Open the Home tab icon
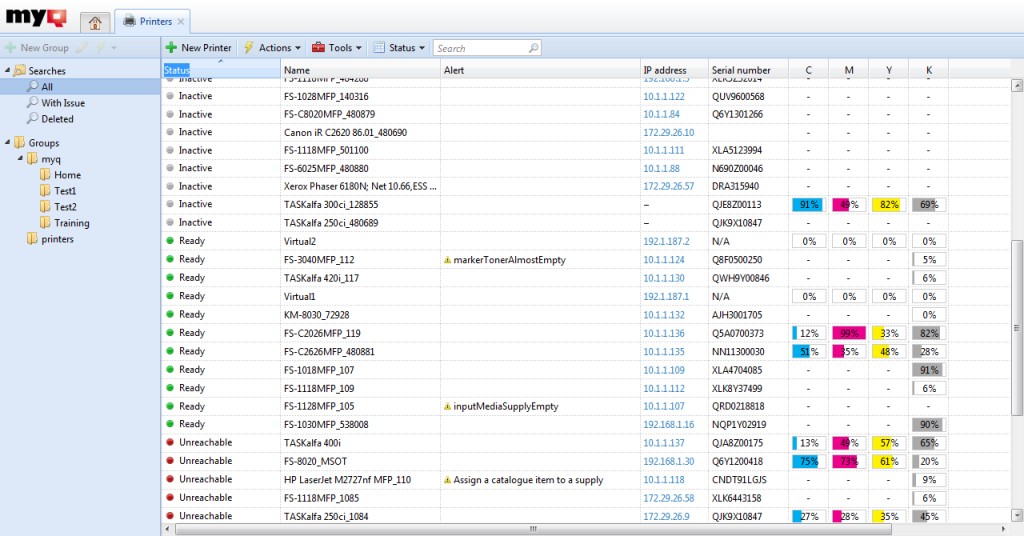The width and height of the screenshot is (1024, 536). (x=95, y=23)
